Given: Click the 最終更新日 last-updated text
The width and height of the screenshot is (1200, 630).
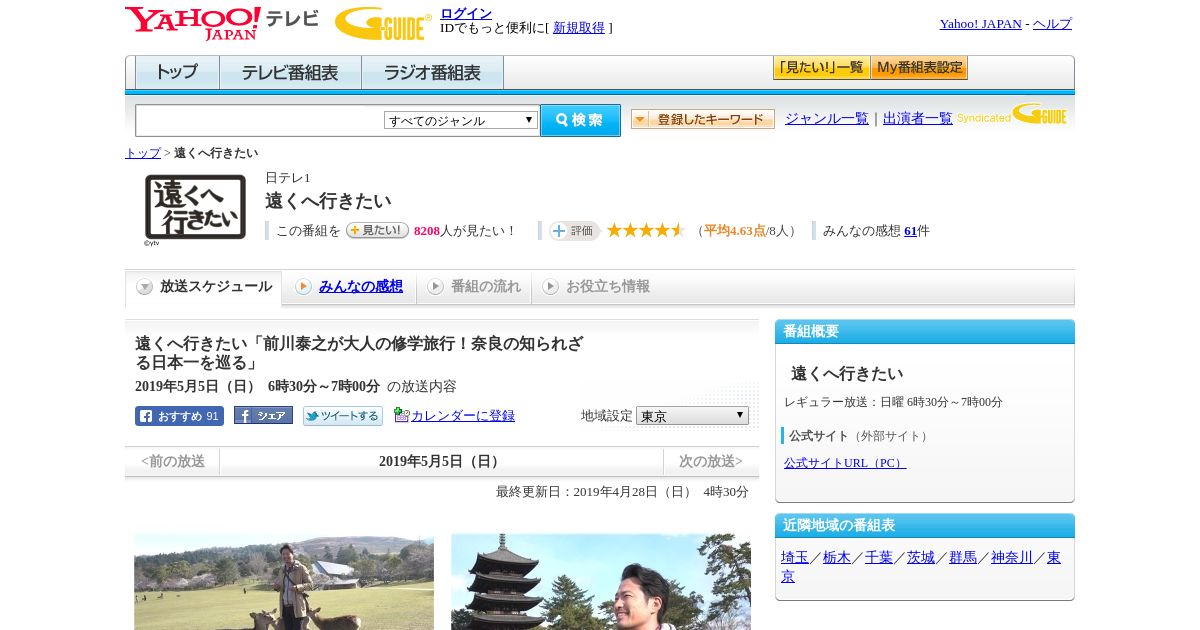Looking at the screenshot, I should 622,492.
